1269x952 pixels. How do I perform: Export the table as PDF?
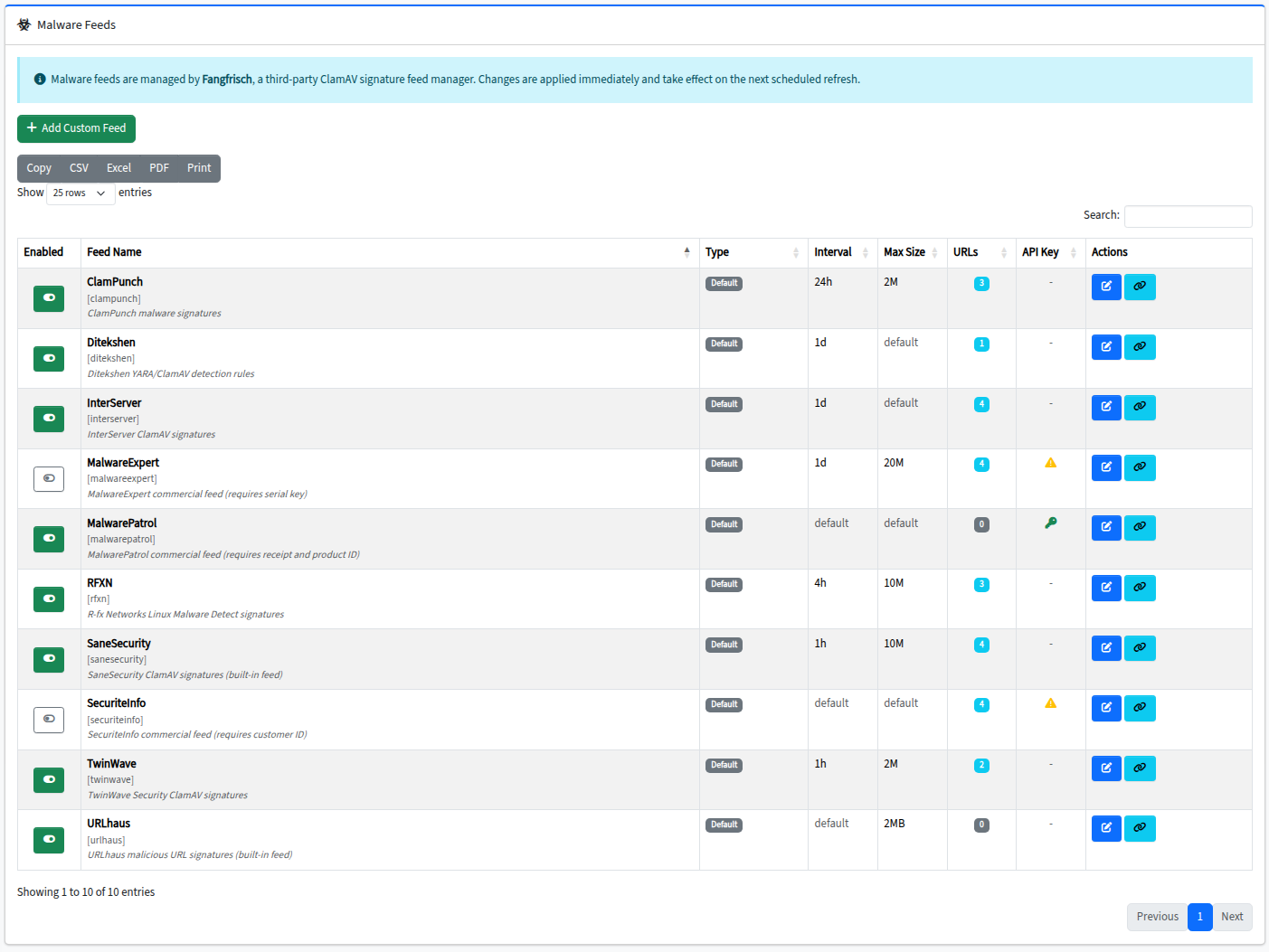tap(159, 168)
